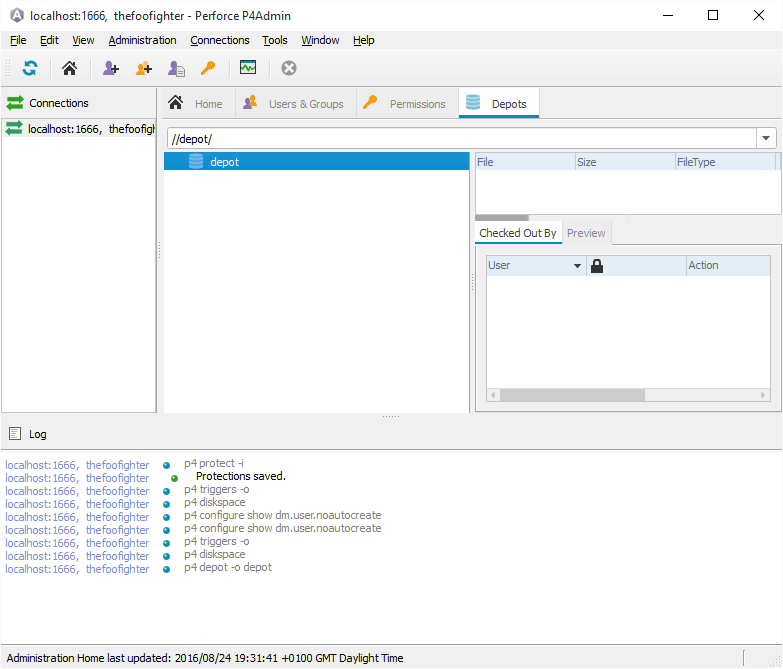Switch to the Home tab
783x669 pixels.
196,104
